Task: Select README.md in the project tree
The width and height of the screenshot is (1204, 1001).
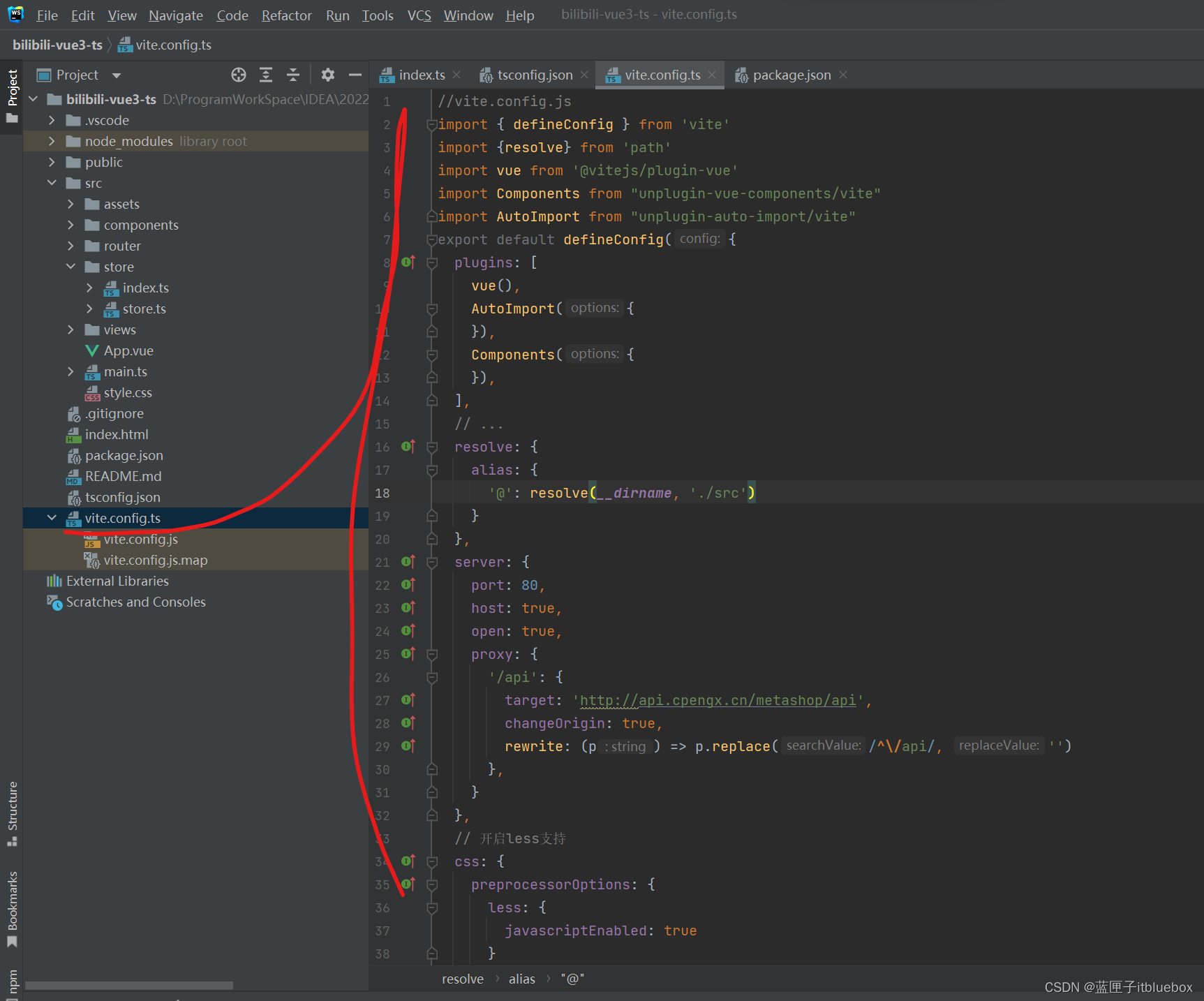Action: pyautogui.click(x=123, y=476)
